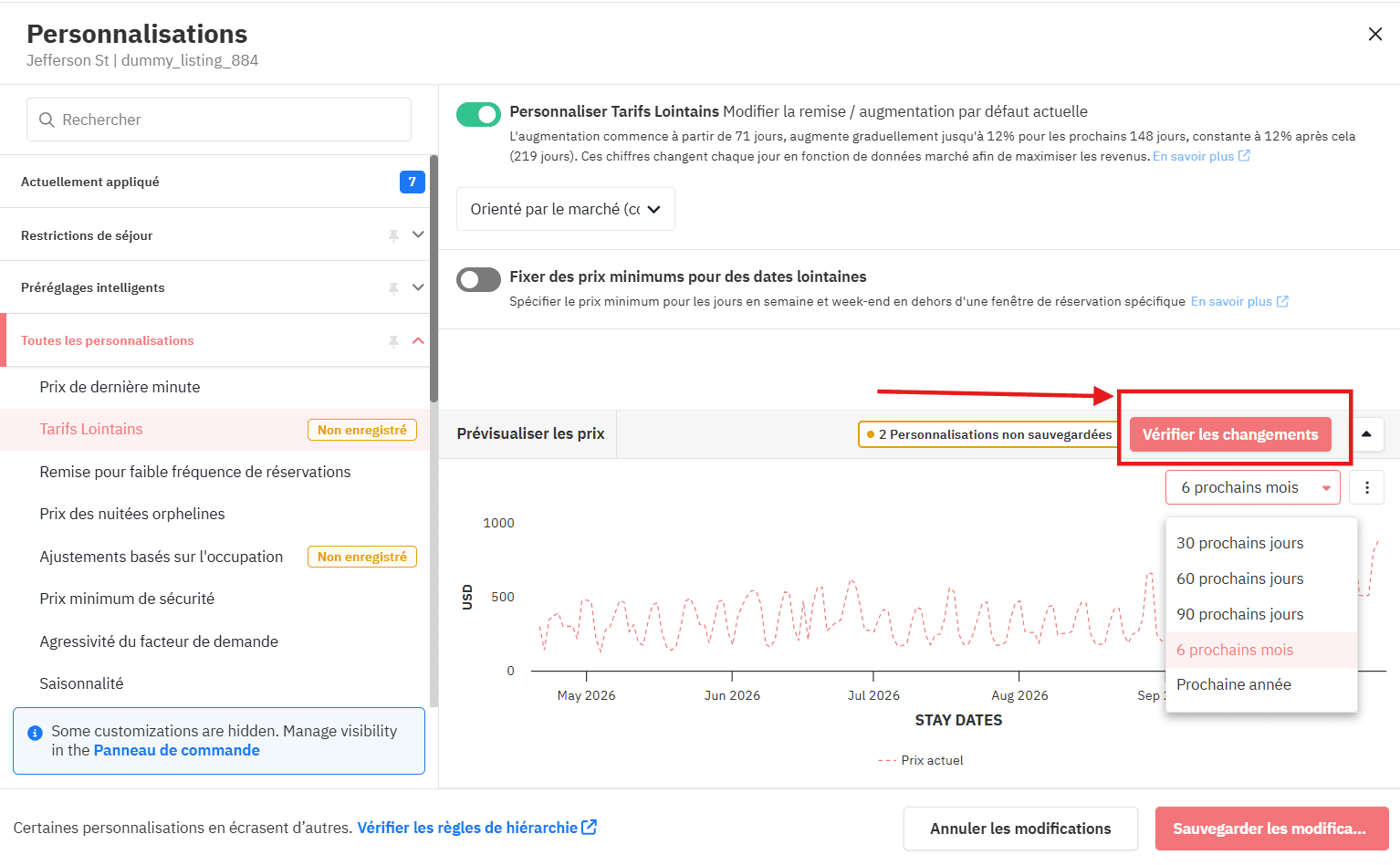Image resolution: width=1400 pixels, height=865 pixels.
Task: Click the pin icon beside Toutes les personnalisations
Action: click(393, 341)
